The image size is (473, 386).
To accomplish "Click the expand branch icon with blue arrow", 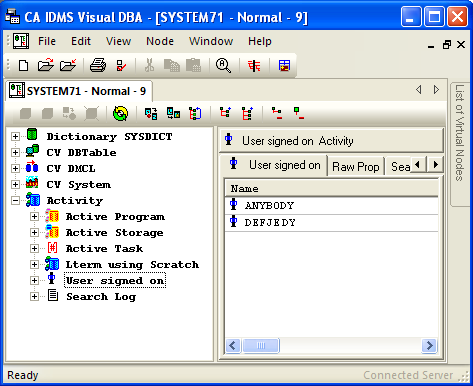I will coord(226,113).
